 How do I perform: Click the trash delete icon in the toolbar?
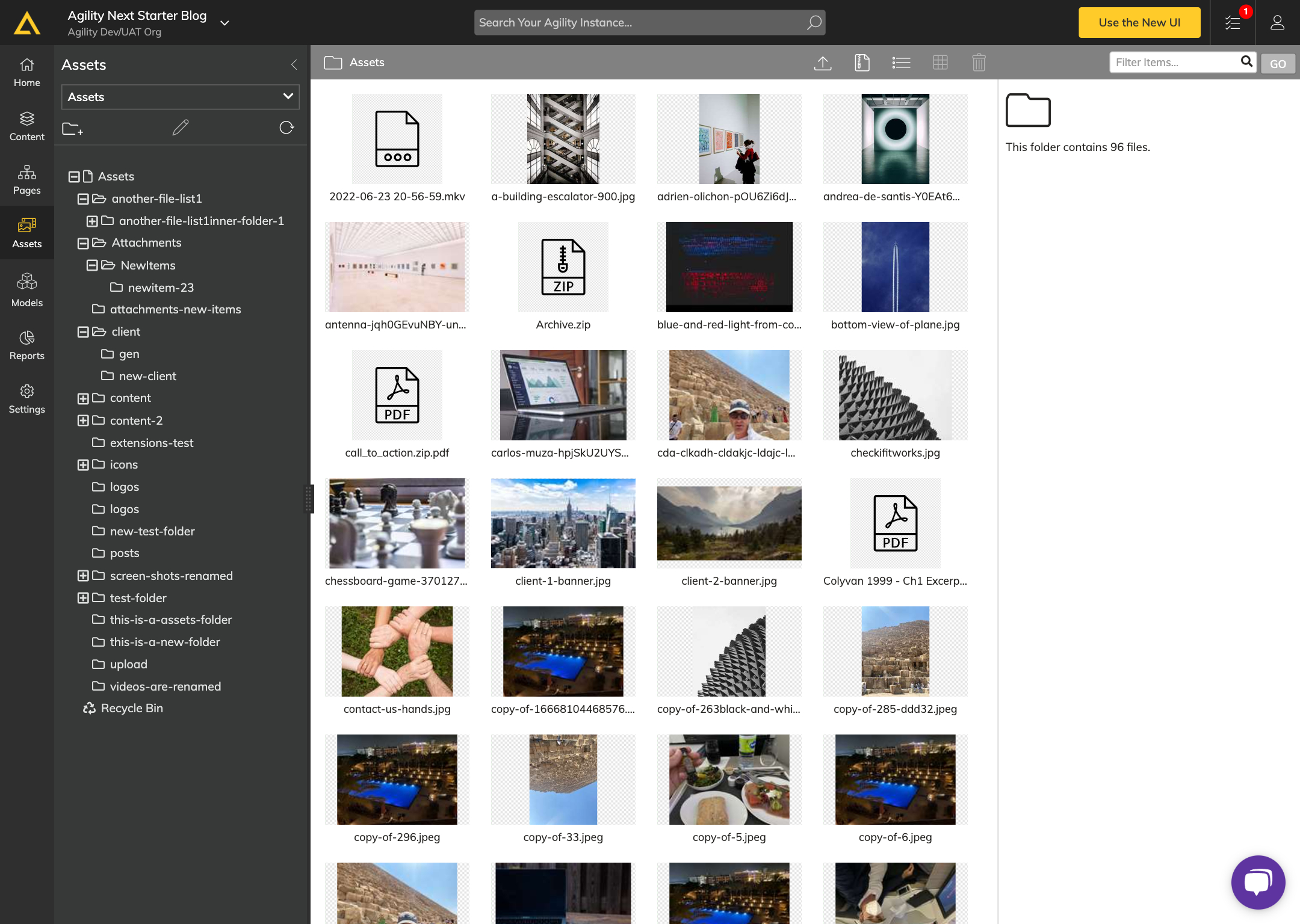(979, 63)
